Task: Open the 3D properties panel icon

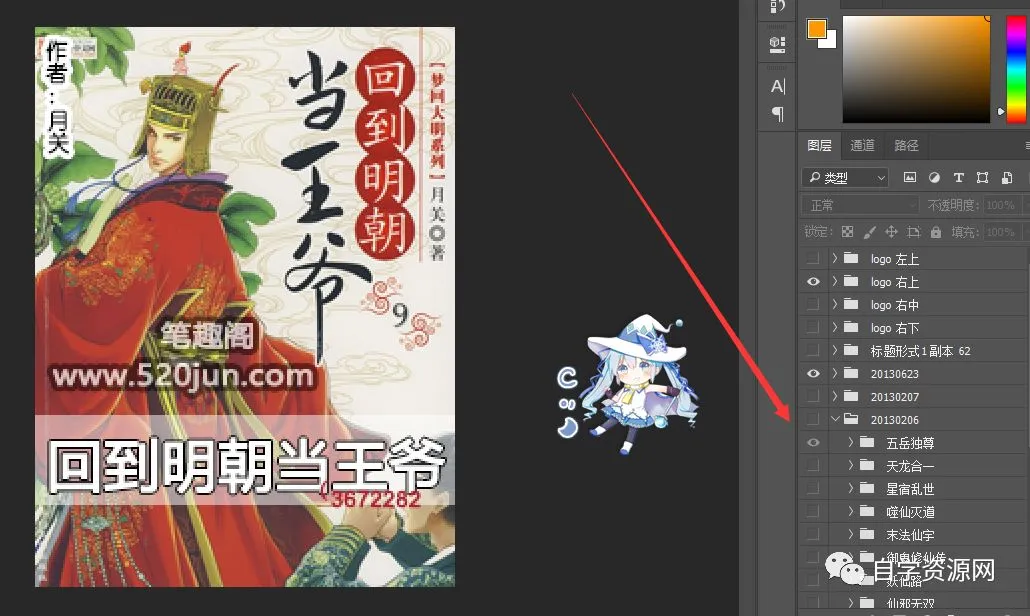Action: tap(778, 44)
